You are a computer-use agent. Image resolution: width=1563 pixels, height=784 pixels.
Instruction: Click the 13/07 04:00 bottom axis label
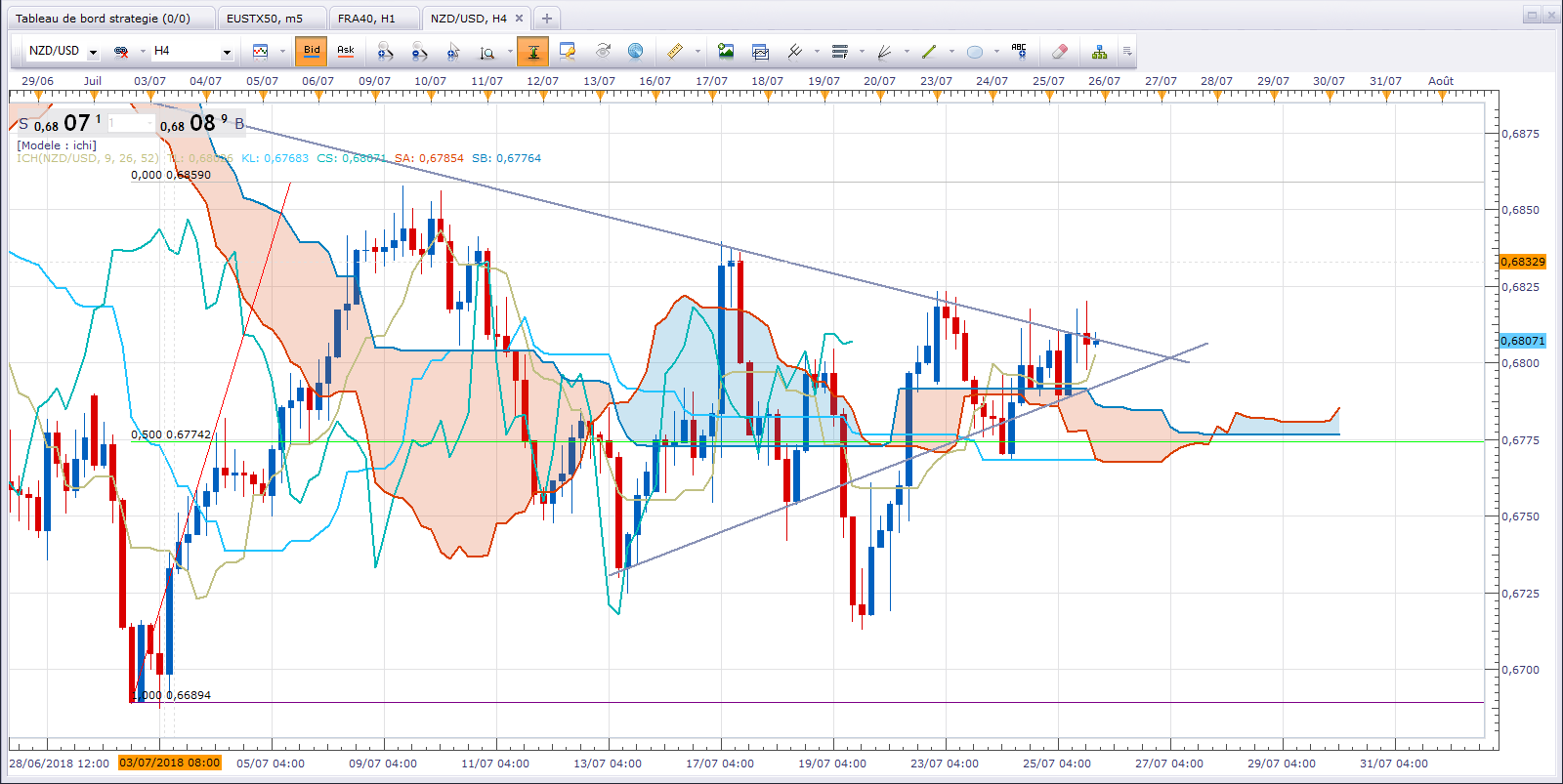point(608,763)
